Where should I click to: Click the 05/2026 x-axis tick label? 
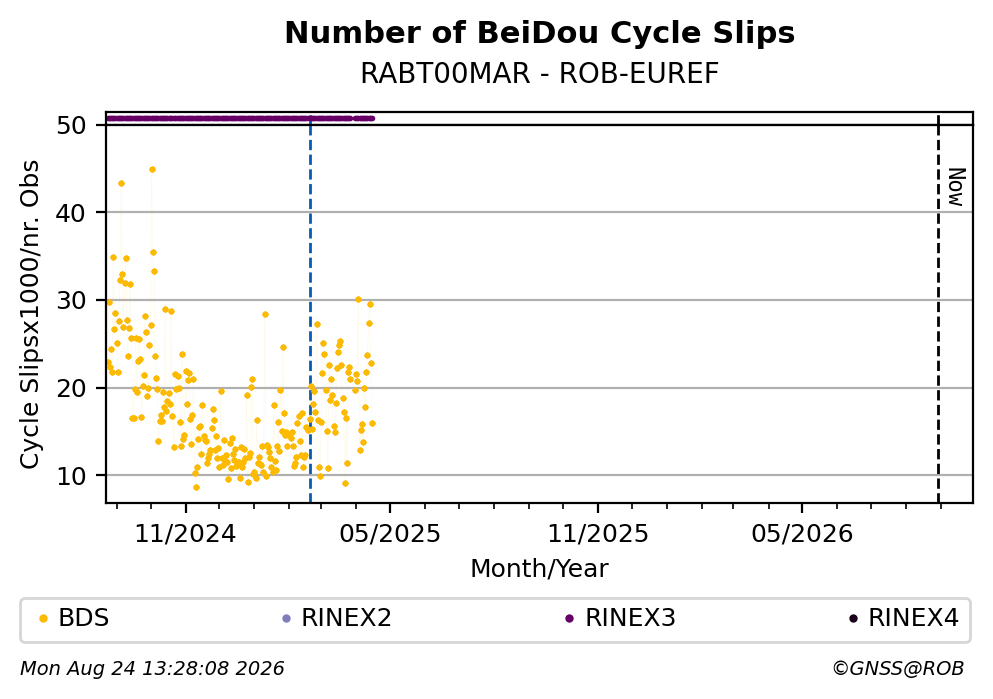(x=802, y=534)
